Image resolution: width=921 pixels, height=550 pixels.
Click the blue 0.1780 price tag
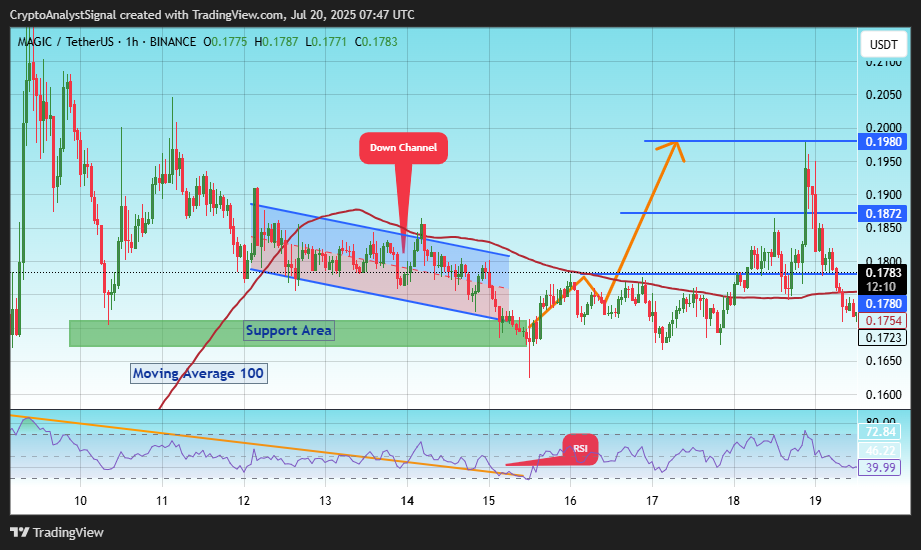882,304
